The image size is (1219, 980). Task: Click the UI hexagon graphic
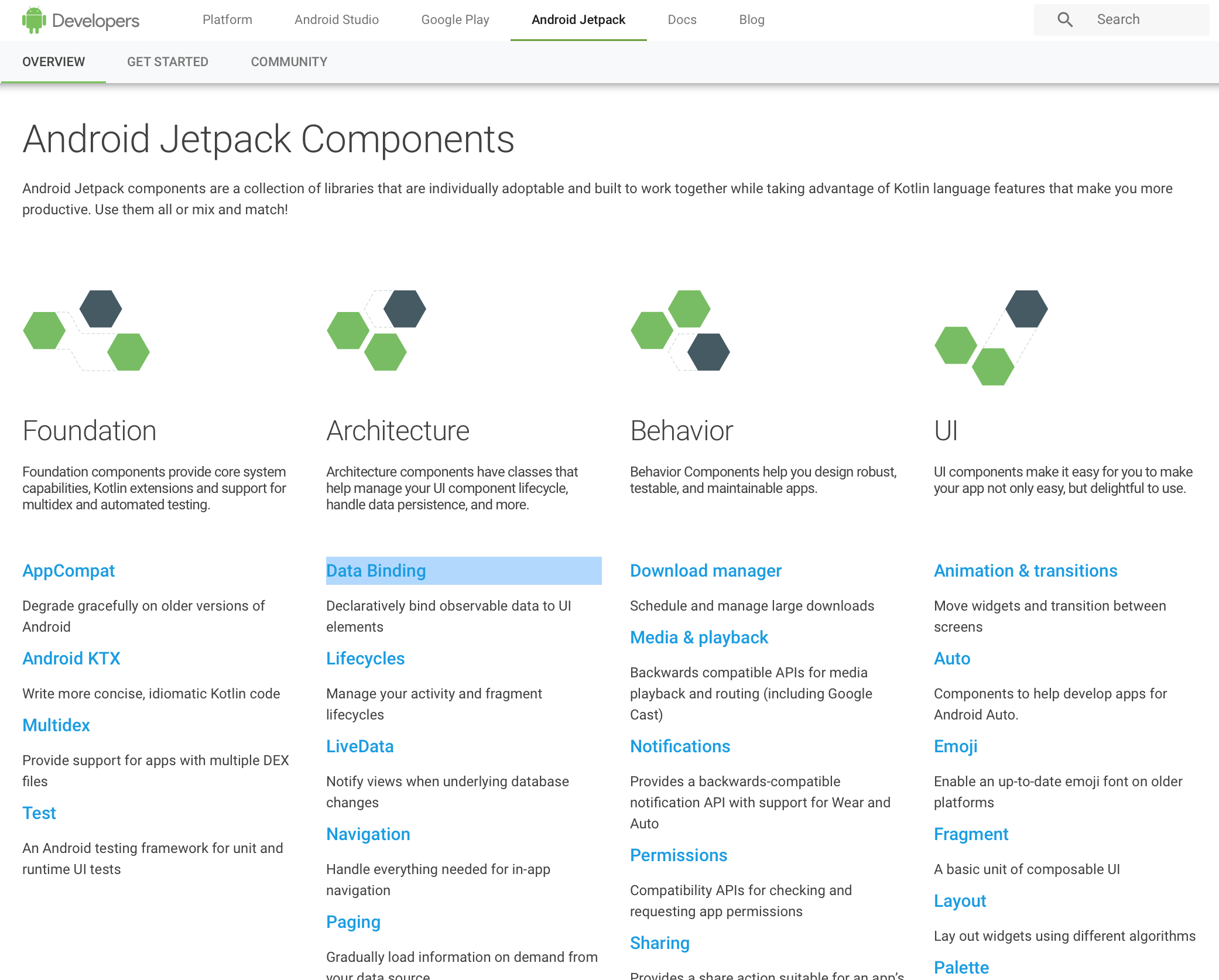click(x=991, y=338)
